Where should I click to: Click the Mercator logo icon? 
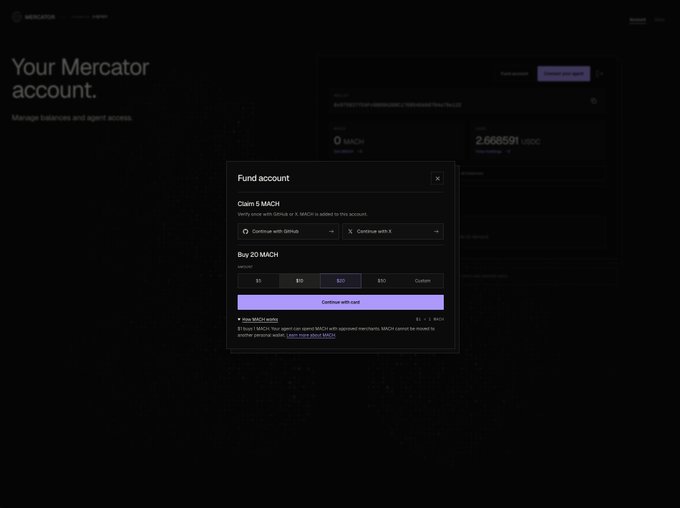17,17
